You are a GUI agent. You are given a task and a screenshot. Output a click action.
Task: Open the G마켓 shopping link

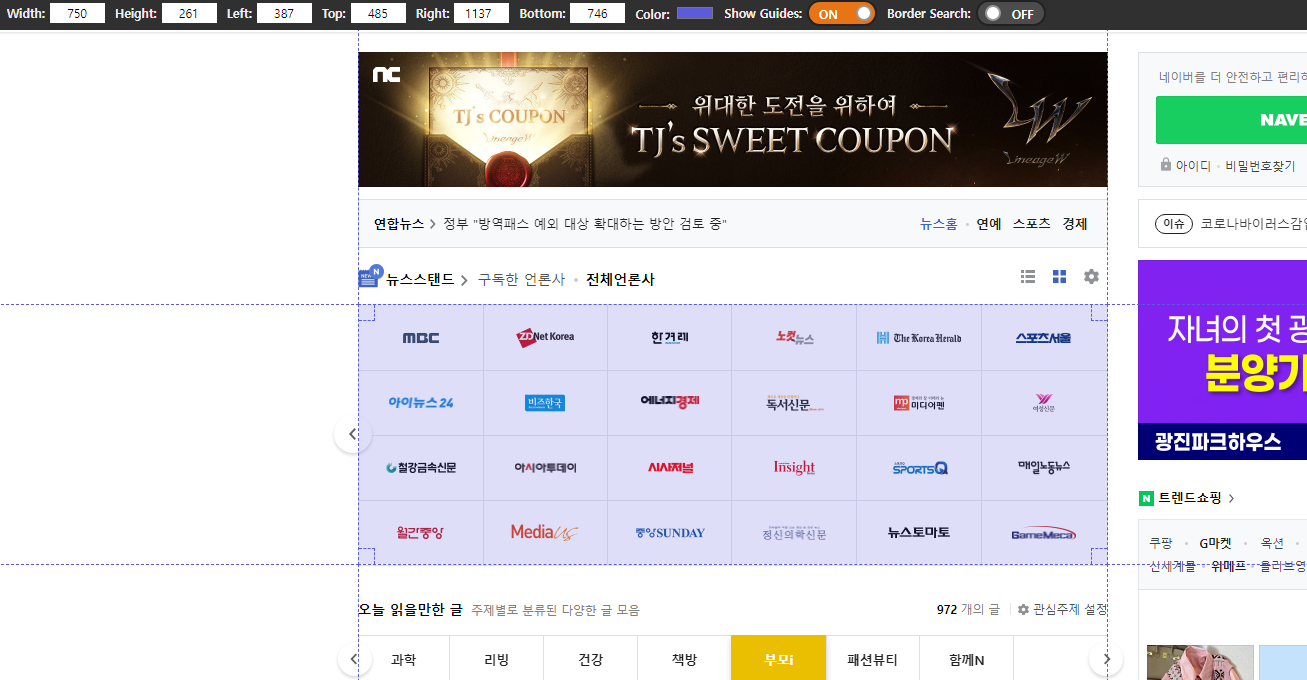pyautogui.click(x=1215, y=544)
